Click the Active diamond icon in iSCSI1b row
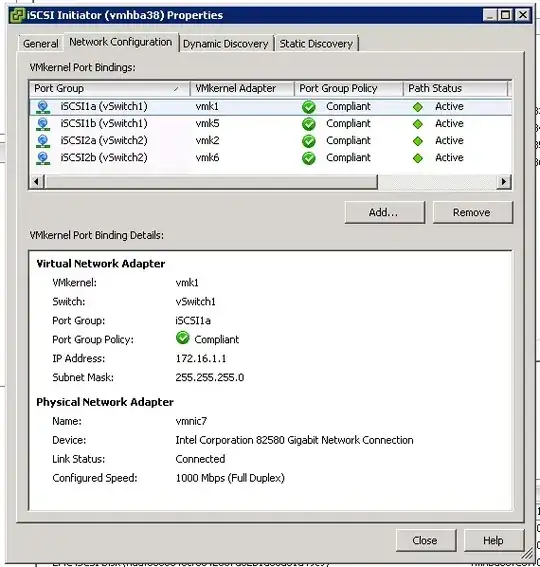Screen dimensions: 540x567 point(418,124)
